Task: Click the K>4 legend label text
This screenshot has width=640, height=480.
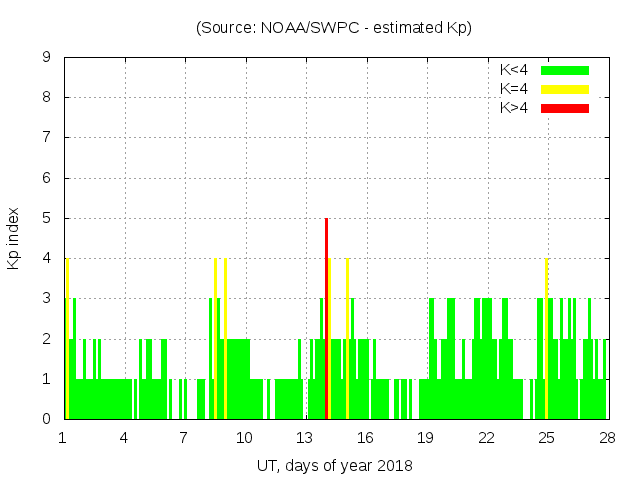Action: click(x=514, y=108)
